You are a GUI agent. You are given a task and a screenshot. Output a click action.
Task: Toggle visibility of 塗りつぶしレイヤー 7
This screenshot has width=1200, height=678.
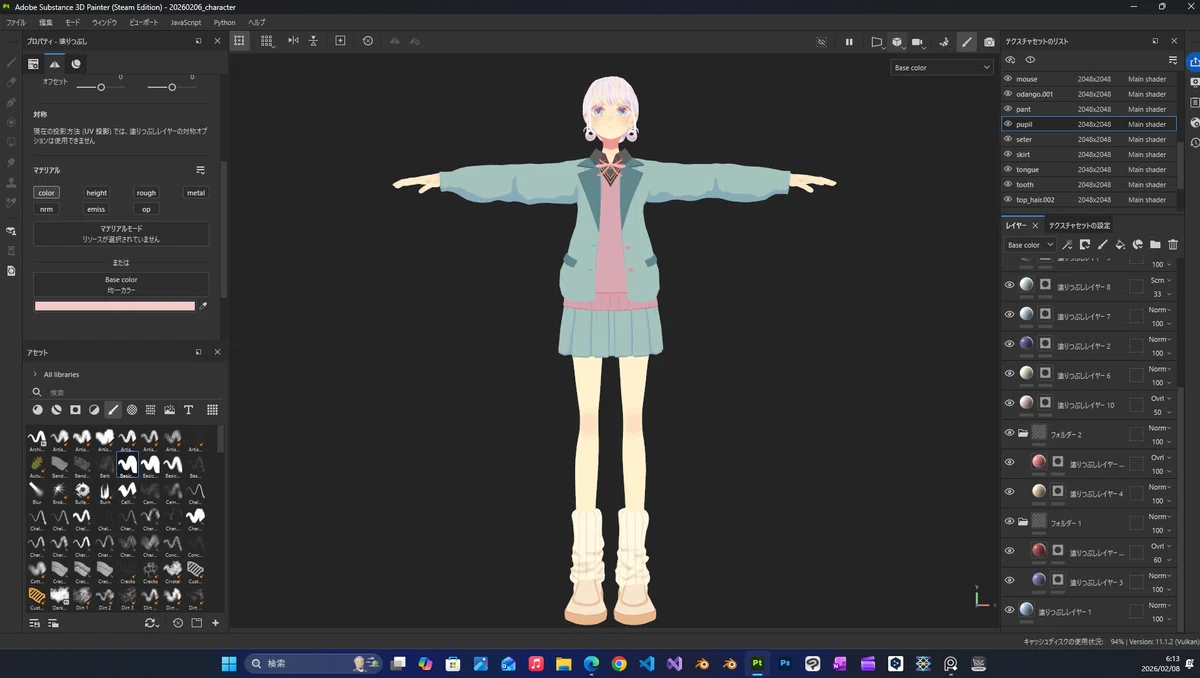tap(1009, 314)
